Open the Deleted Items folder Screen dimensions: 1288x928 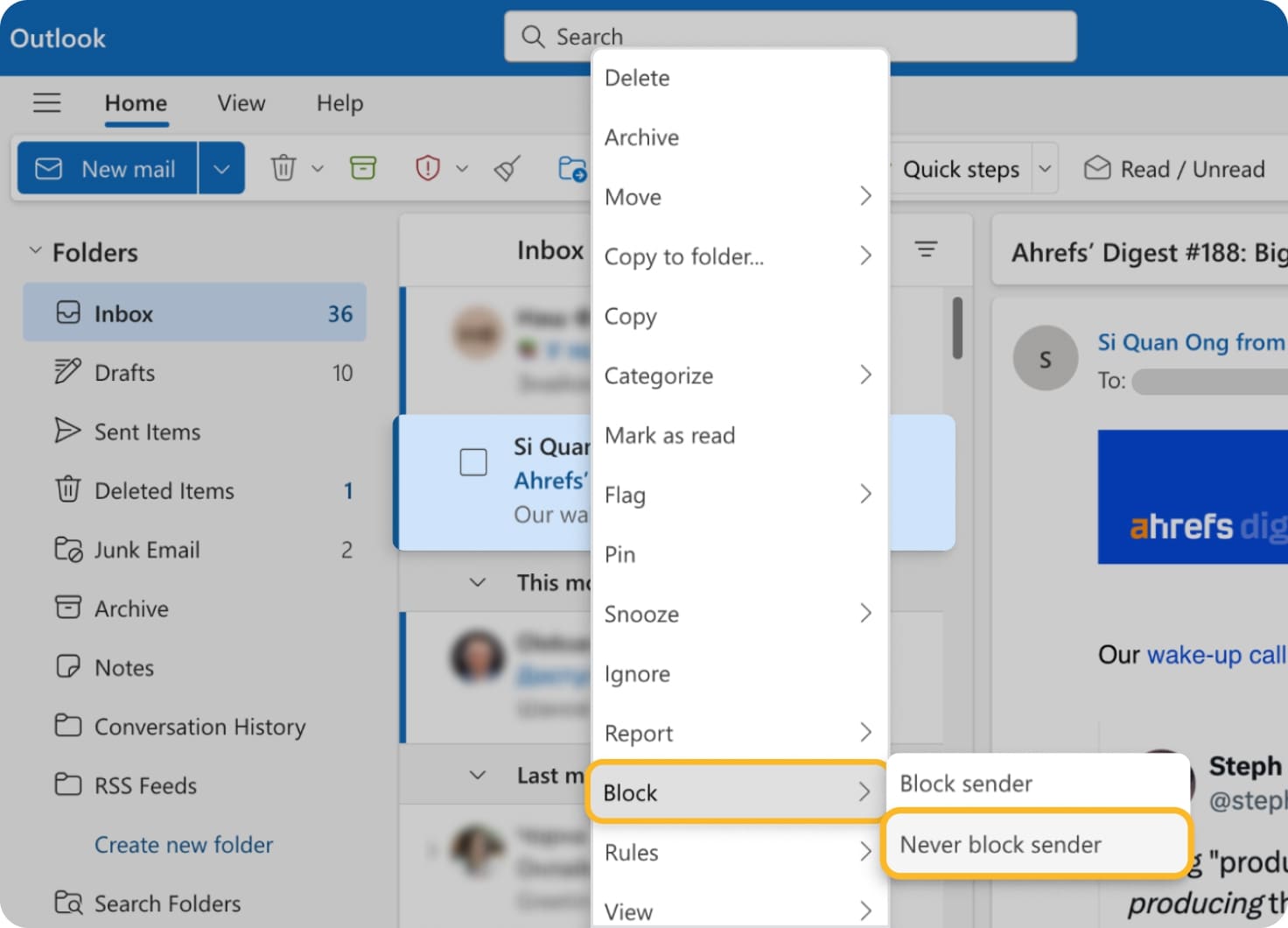(x=194, y=490)
